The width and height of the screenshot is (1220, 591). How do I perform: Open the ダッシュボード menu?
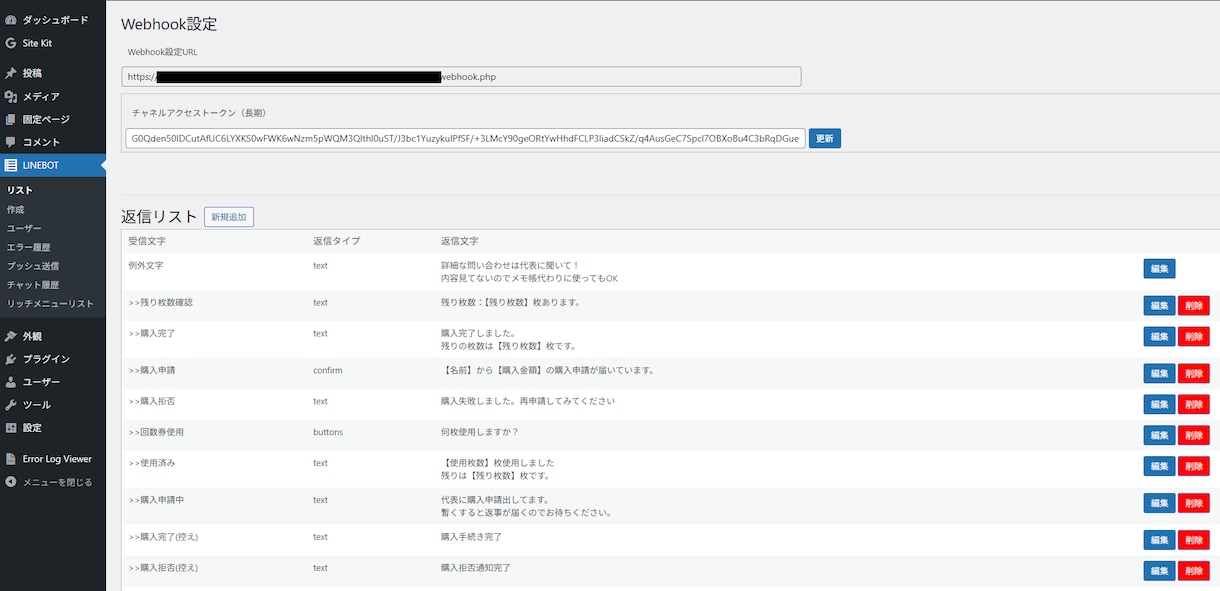point(53,20)
